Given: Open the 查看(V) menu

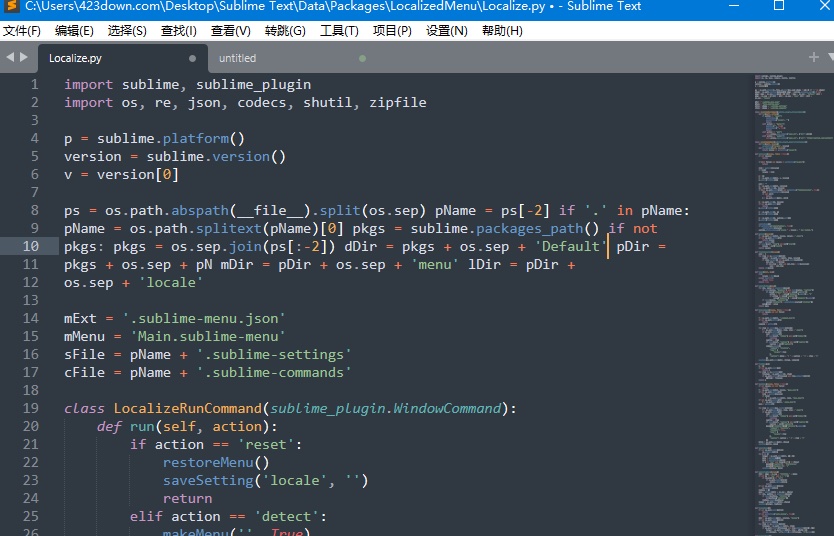Looking at the screenshot, I should pos(230,31).
